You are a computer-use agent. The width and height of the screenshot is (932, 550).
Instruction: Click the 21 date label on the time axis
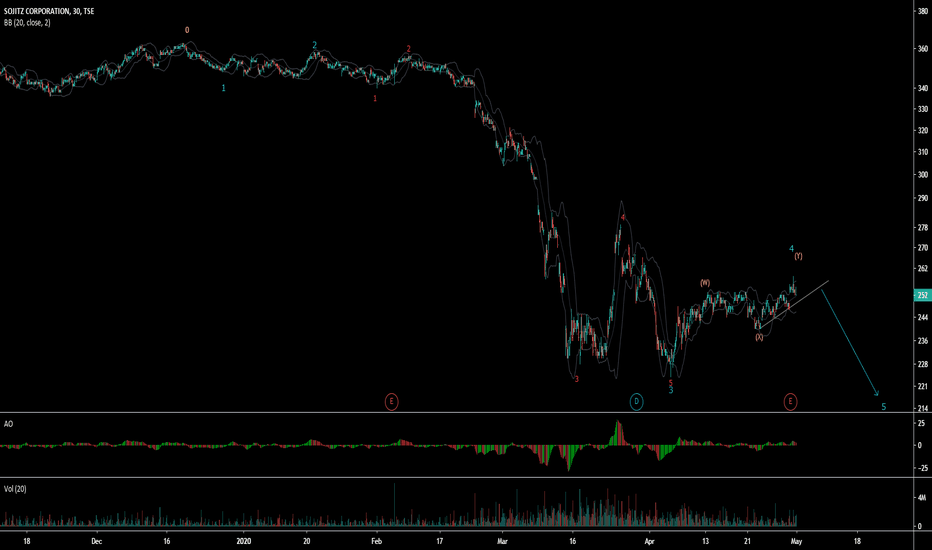[x=747, y=541]
